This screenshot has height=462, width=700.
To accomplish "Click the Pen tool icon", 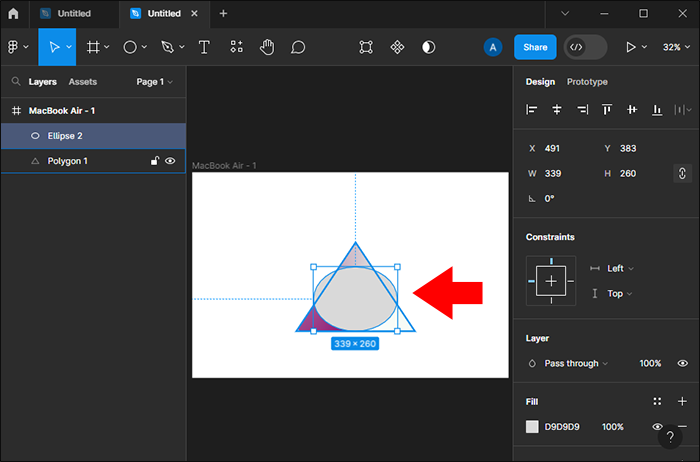I will pyautogui.click(x=167, y=47).
